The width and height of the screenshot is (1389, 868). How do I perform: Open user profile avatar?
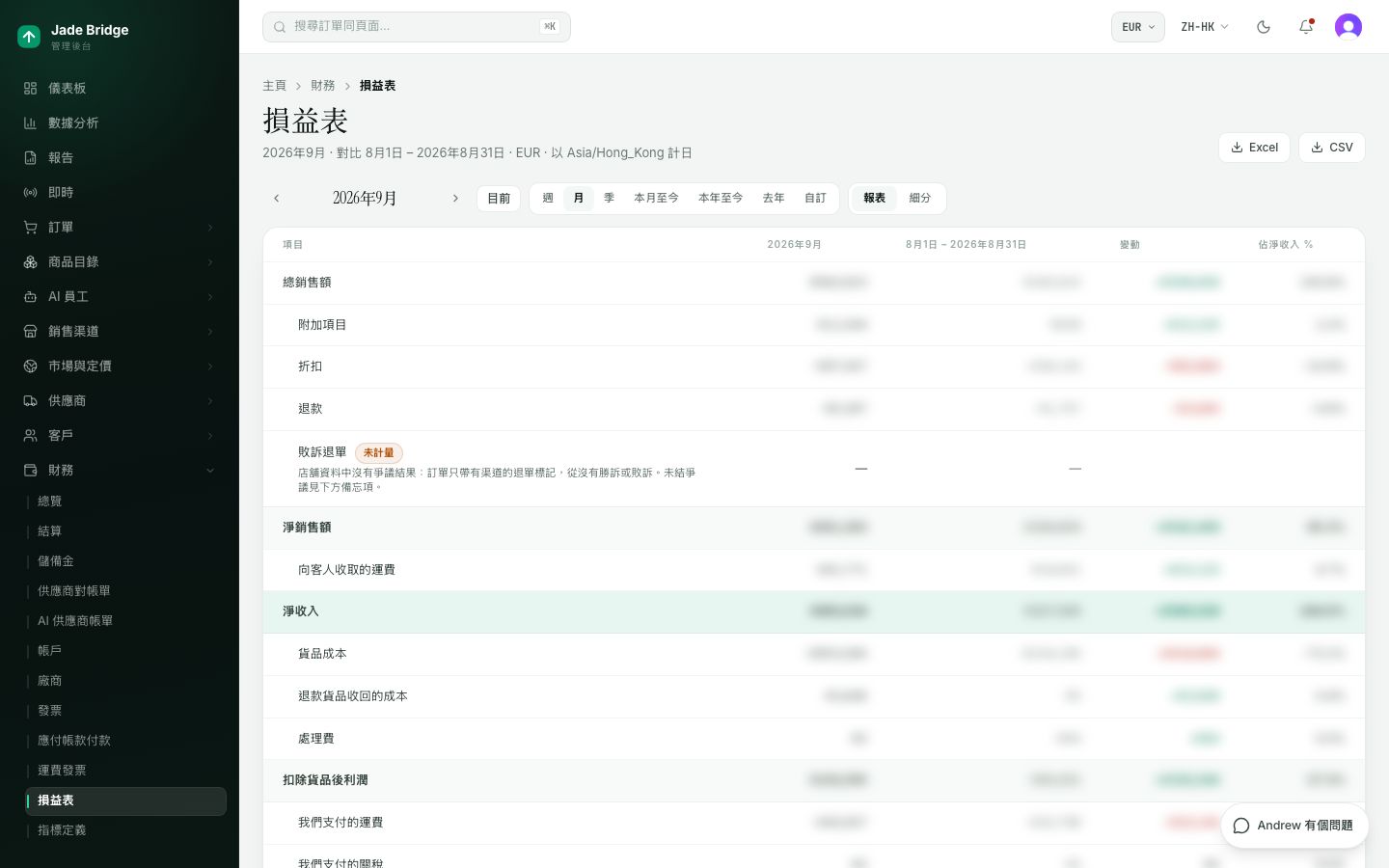pyautogui.click(x=1348, y=27)
